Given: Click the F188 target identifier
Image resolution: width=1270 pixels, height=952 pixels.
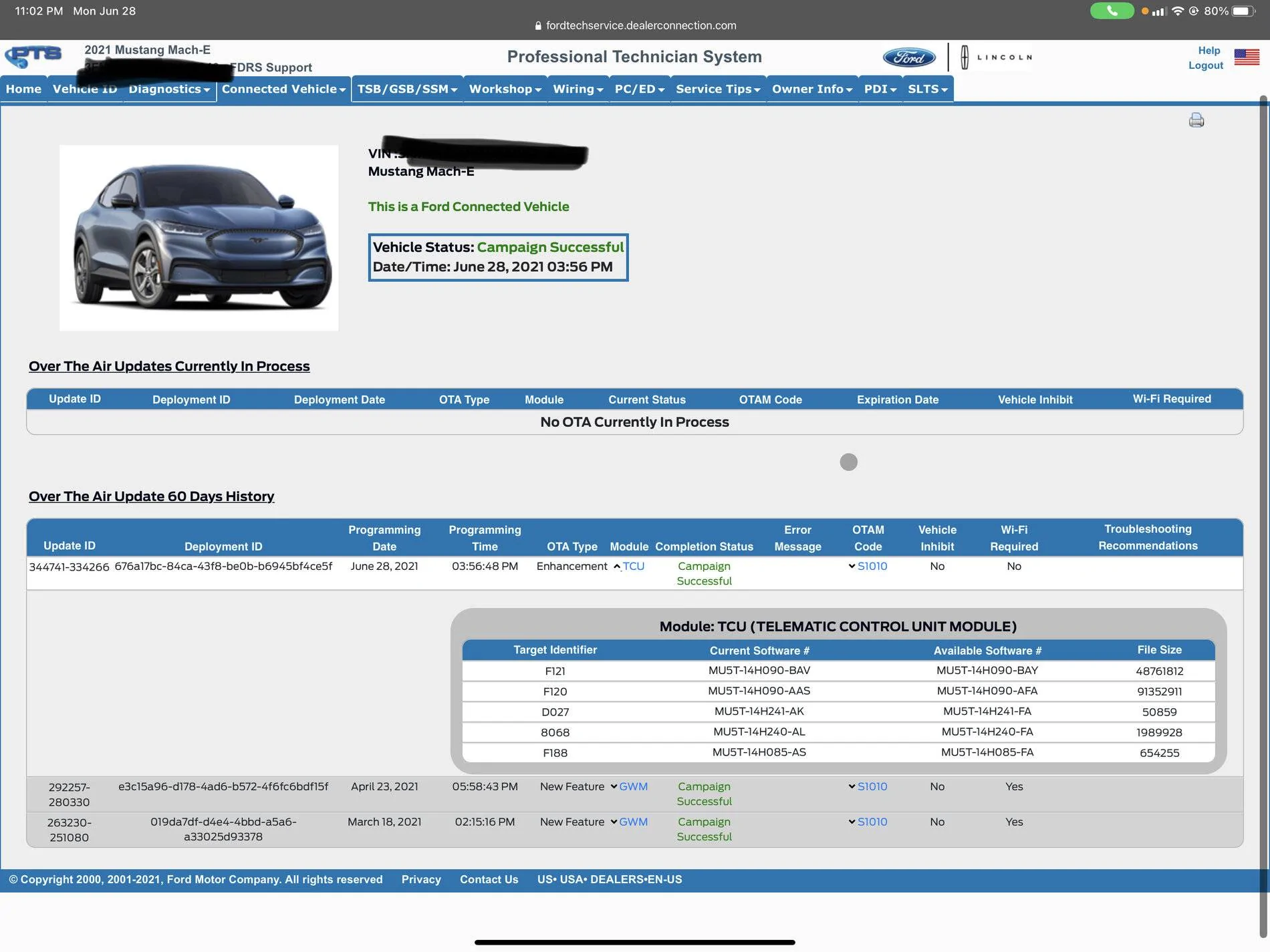Looking at the screenshot, I should click(555, 753).
